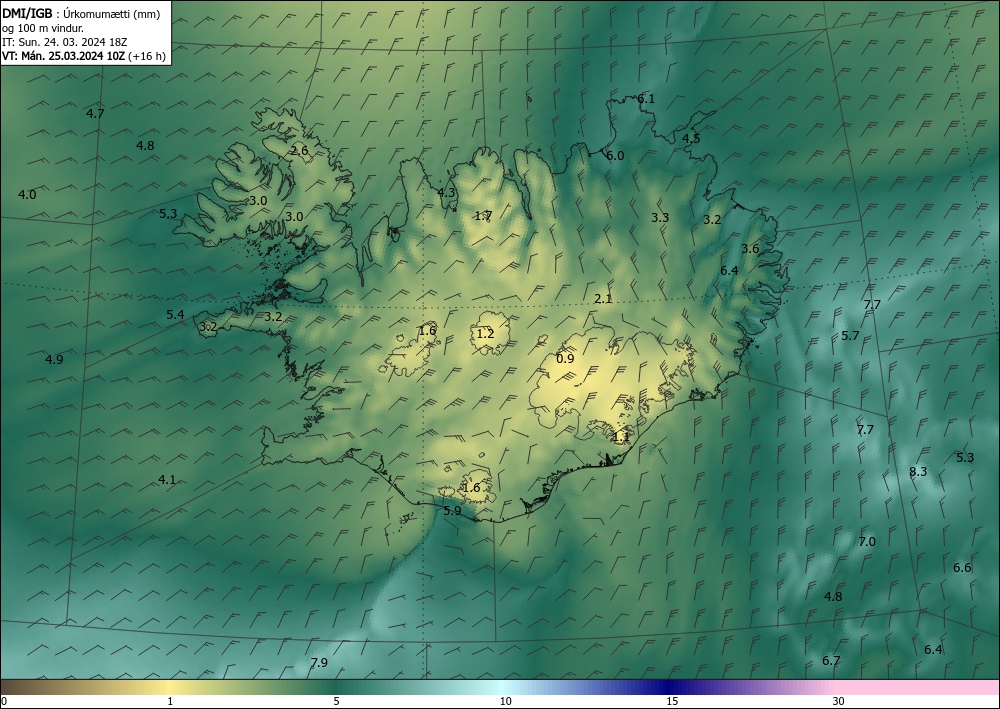This screenshot has height=709, width=1000.
Task: Select the 6.7 value on the map
Action: click(x=831, y=661)
